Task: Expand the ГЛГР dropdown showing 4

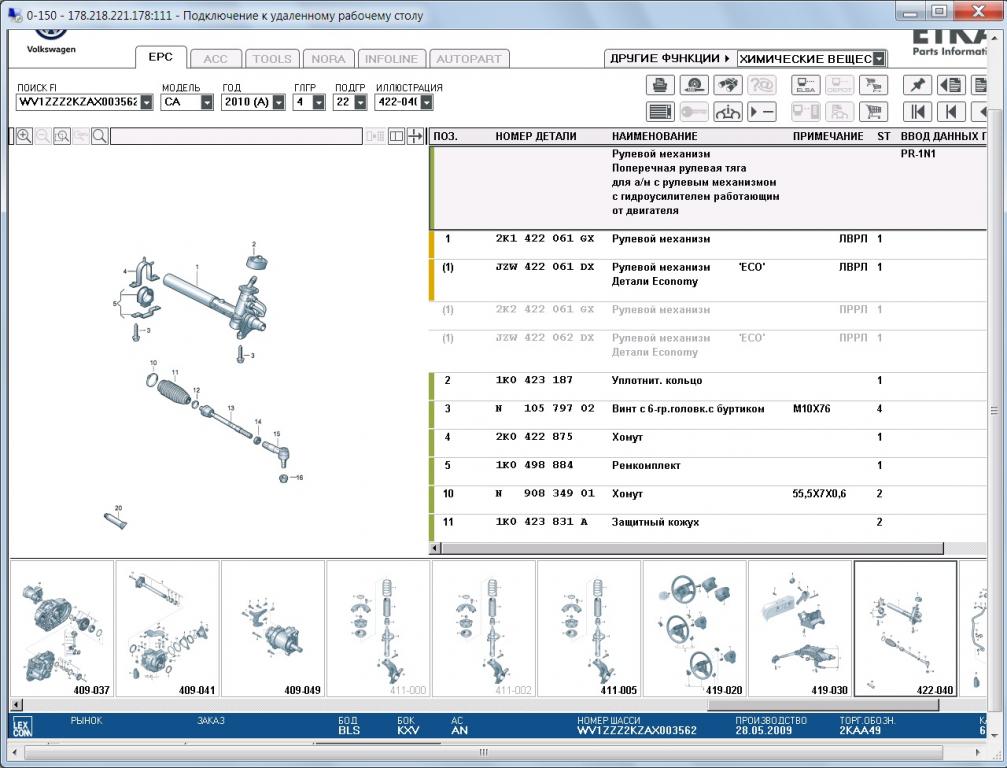Action: pos(319,102)
